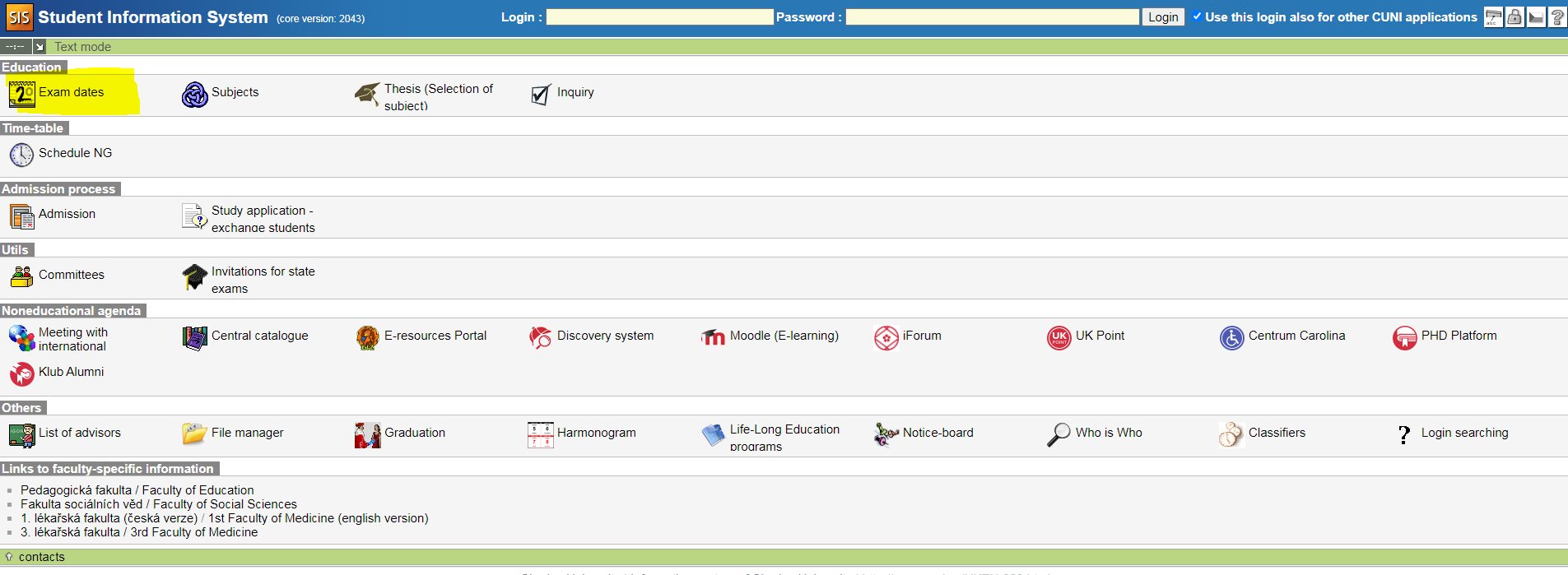Open the Life-Long Education programs icon
The image size is (1568, 575).
tap(713, 434)
